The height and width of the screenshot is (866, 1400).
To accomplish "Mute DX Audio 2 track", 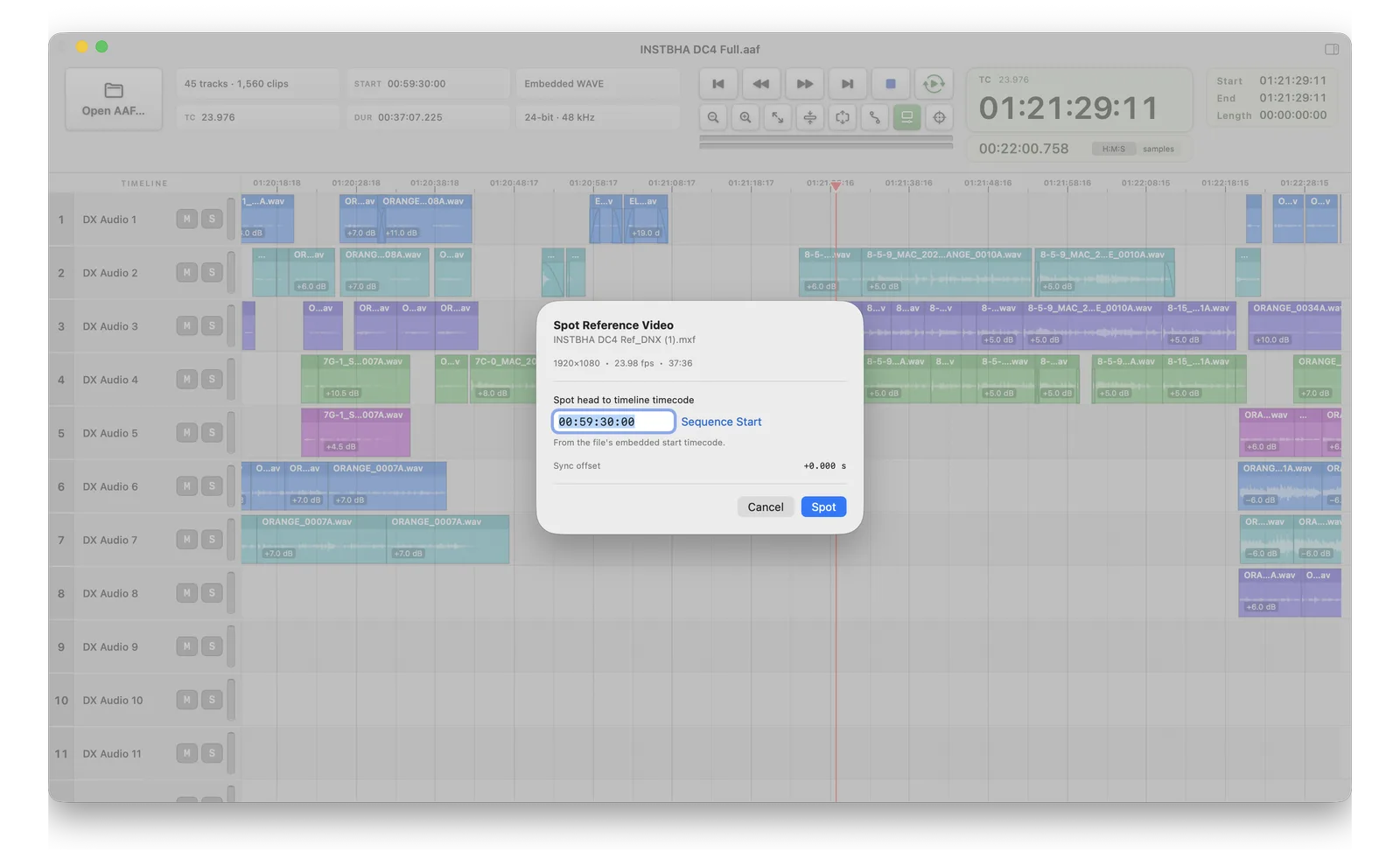I will [186, 273].
